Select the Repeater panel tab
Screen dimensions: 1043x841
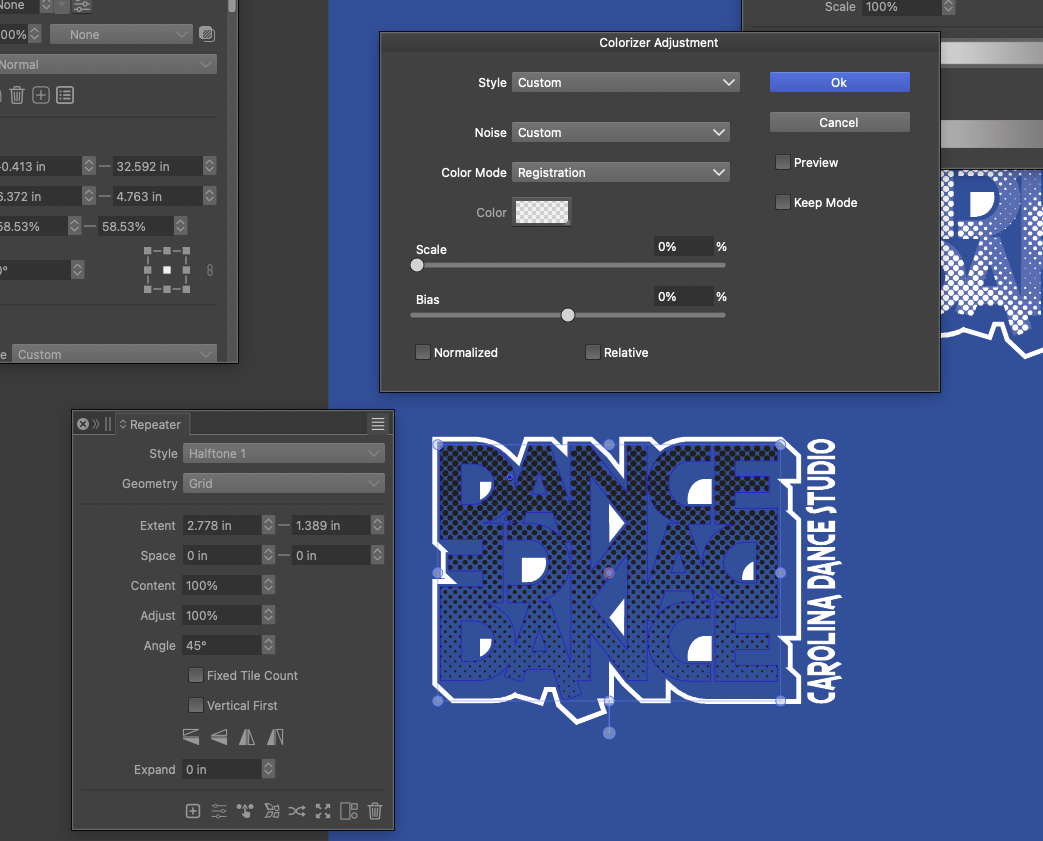pos(151,424)
